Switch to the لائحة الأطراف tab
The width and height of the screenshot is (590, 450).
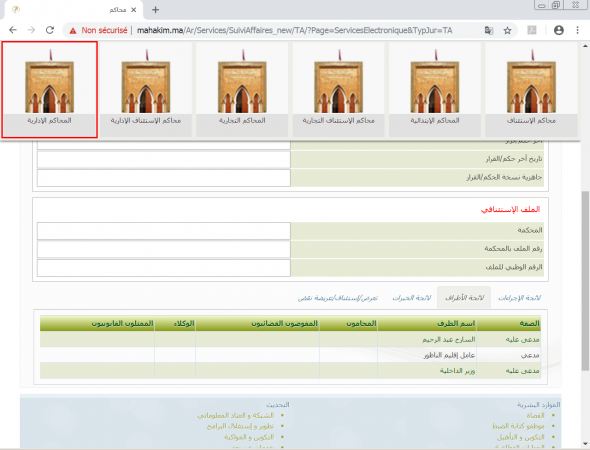(464, 298)
